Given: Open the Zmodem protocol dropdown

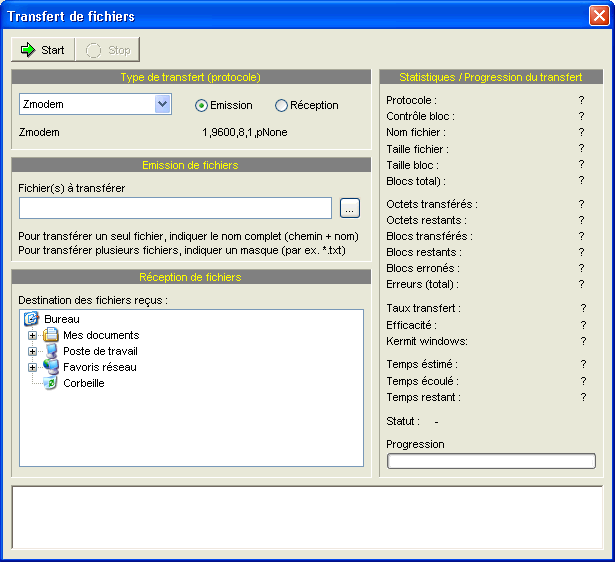Looking at the screenshot, I should click(x=162, y=105).
